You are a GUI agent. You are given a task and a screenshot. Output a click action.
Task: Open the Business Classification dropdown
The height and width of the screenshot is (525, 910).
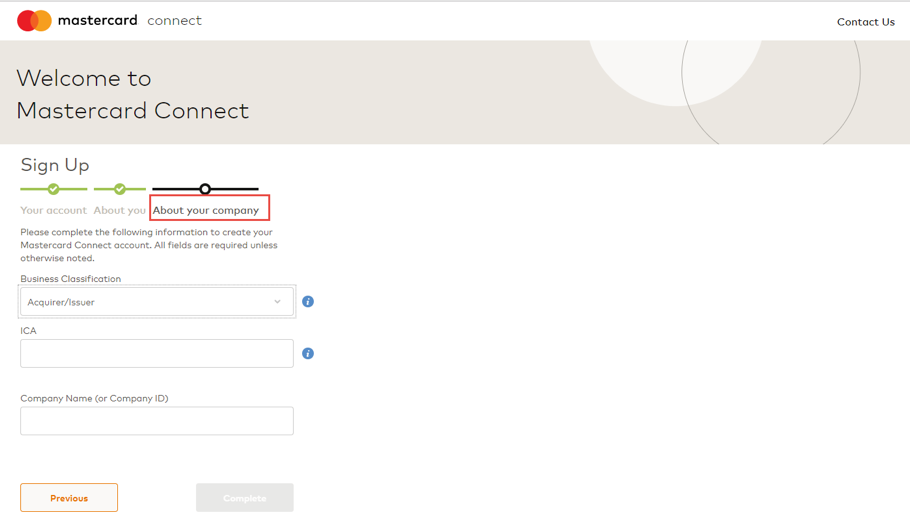coord(157,302)
